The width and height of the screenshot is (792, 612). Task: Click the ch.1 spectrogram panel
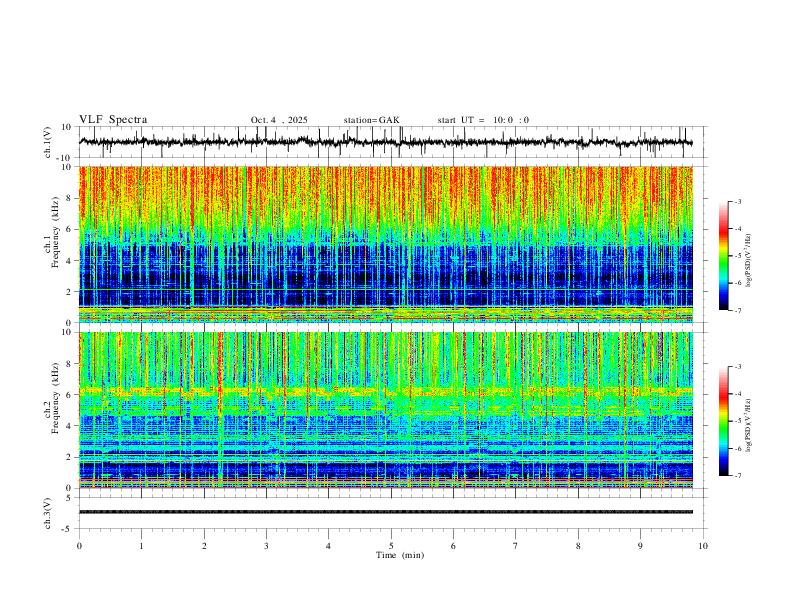[385, 244]
